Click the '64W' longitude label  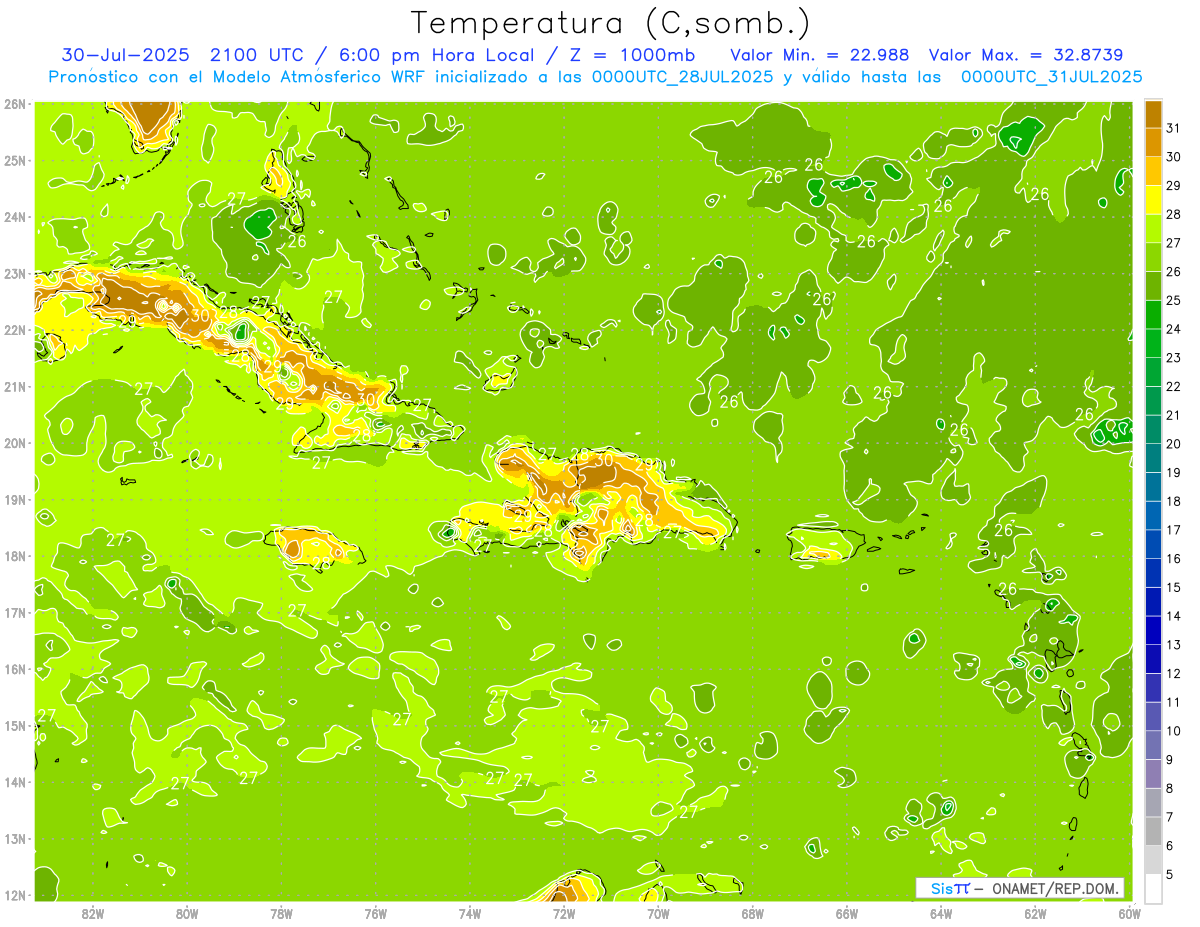(941, 913)
